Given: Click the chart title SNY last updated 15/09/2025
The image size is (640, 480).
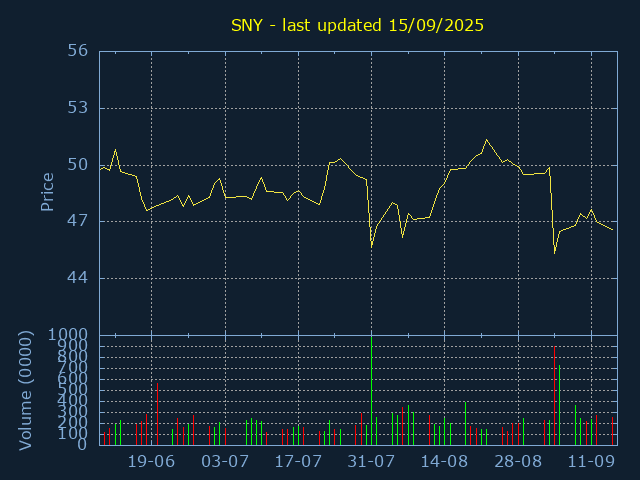Looking at the screenshot, I should (357, 25).
